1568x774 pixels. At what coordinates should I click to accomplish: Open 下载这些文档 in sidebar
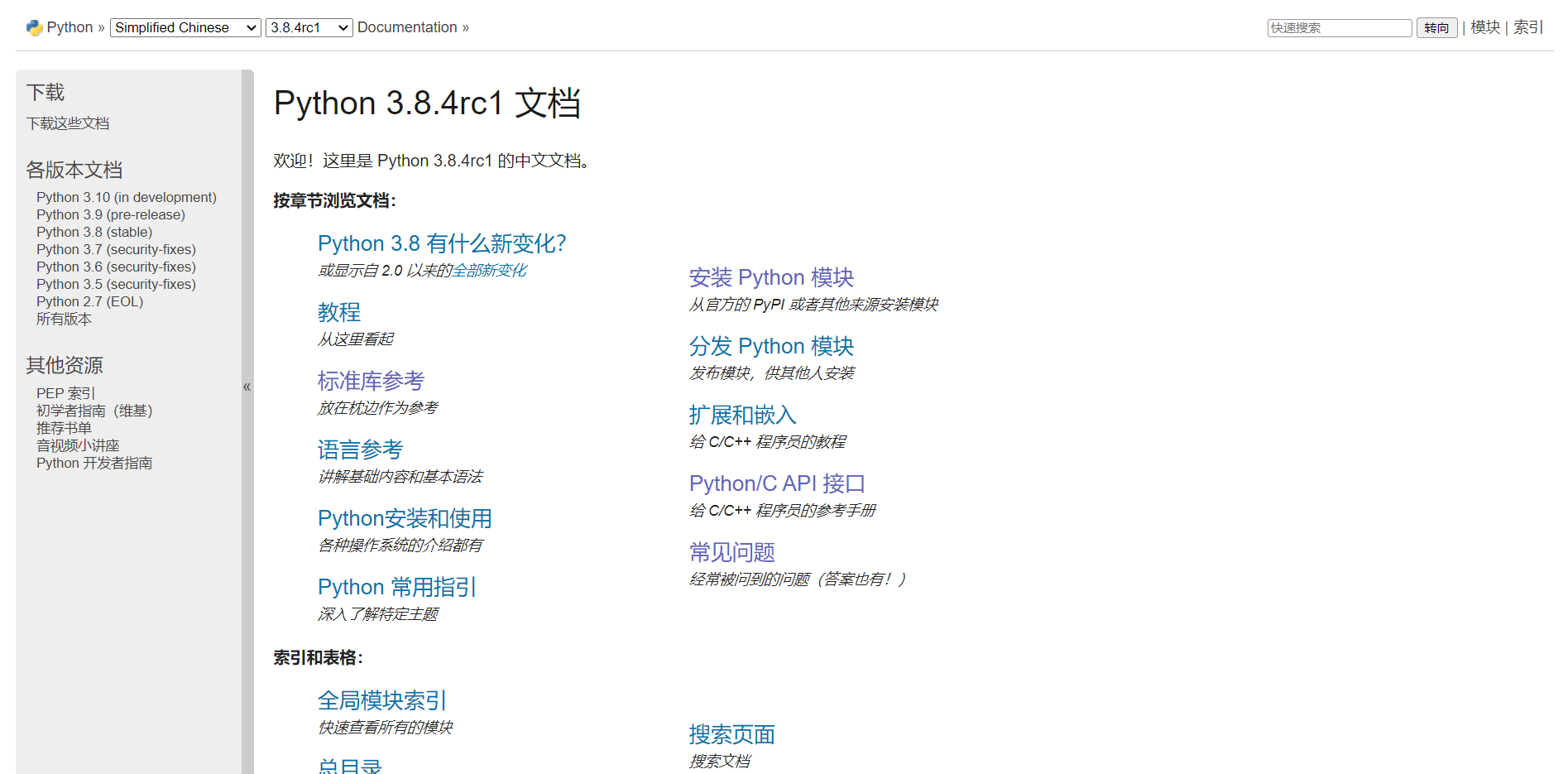coord(68,123)
